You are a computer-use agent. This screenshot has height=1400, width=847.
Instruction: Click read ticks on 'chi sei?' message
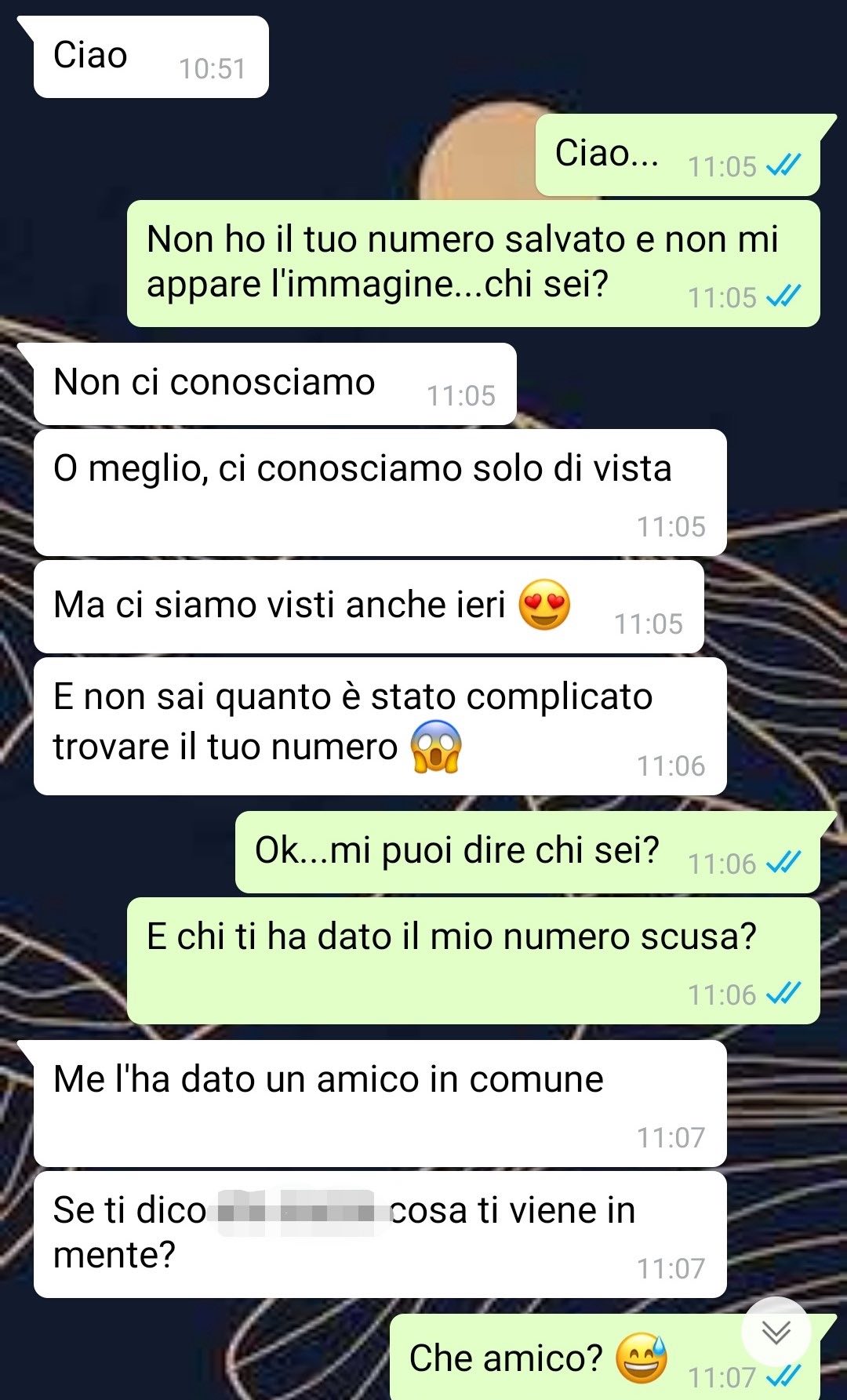click(x=783, y=296)
